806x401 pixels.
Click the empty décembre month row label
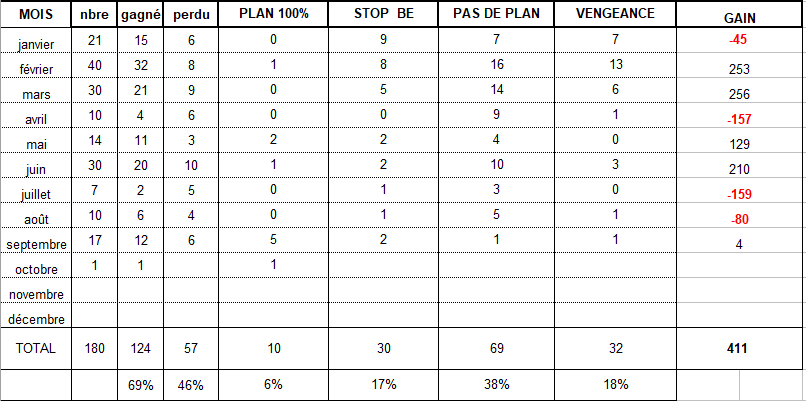(35, 319)
